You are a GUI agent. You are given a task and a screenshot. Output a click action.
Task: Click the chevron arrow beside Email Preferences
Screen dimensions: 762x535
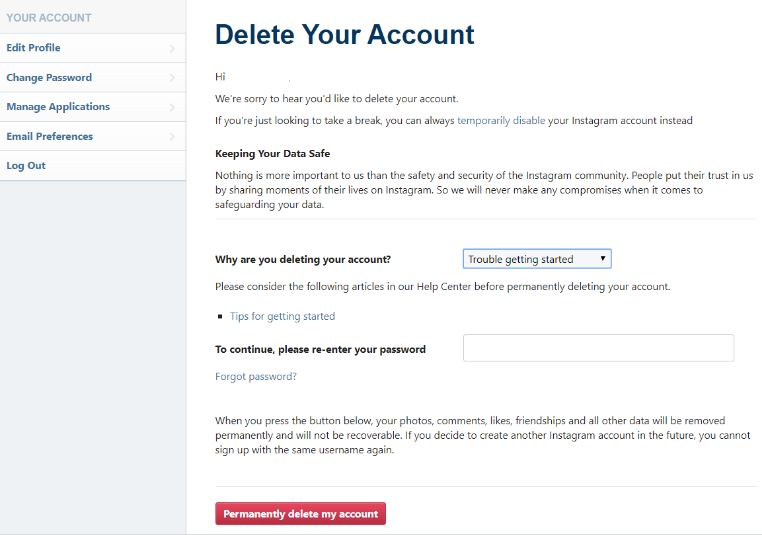pos(172,136)
